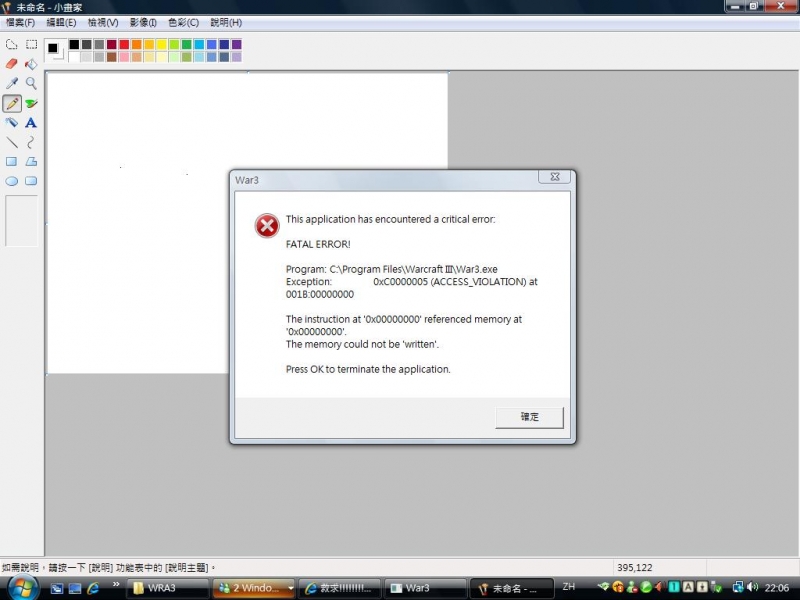The height and width of the screenshot is (600, 800).
Task: Click the 22:06 taskbar clock
Action: [x=777, y=588]
